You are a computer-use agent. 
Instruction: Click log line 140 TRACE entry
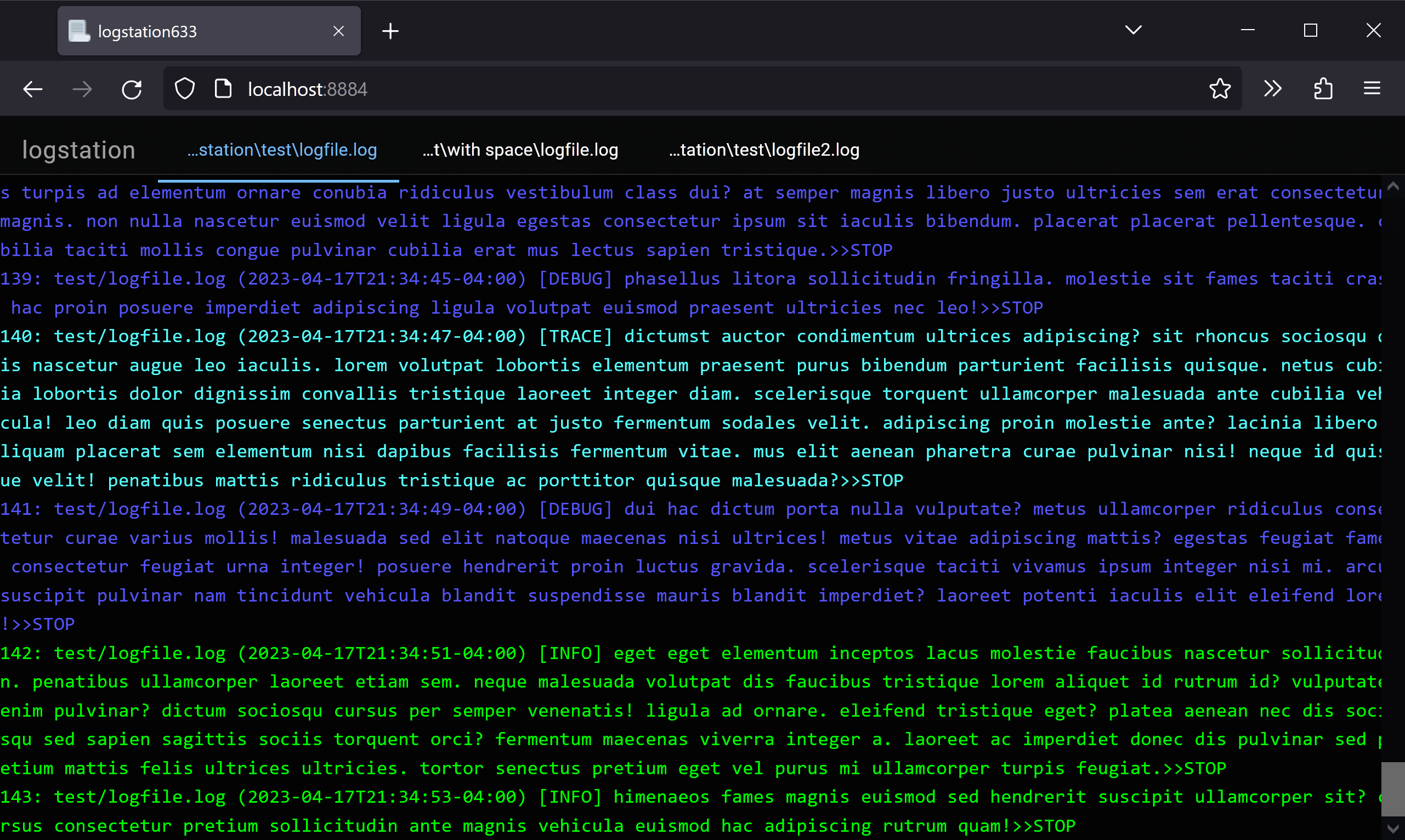click(x=690, y=408)
